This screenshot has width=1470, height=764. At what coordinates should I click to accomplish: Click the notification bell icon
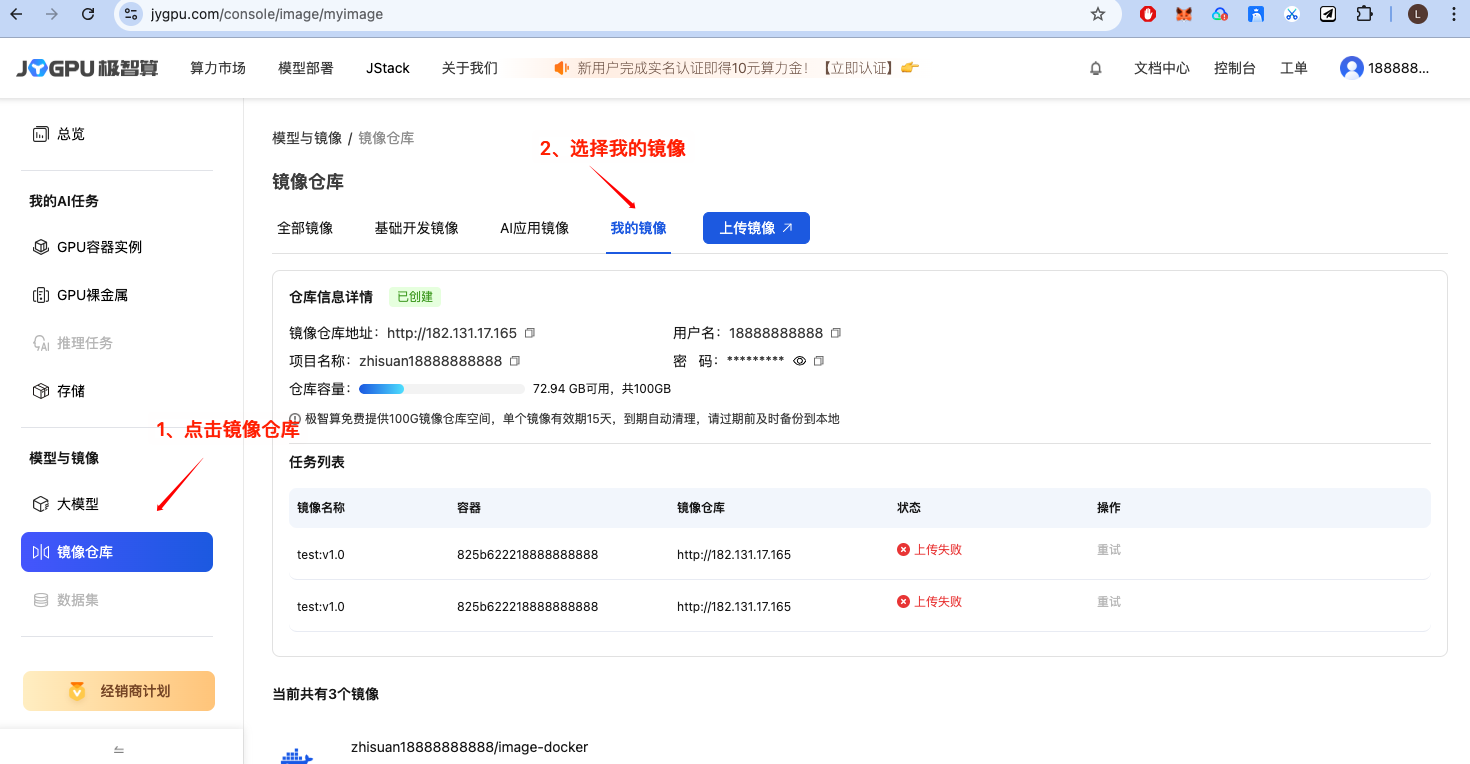point(1096,68)
